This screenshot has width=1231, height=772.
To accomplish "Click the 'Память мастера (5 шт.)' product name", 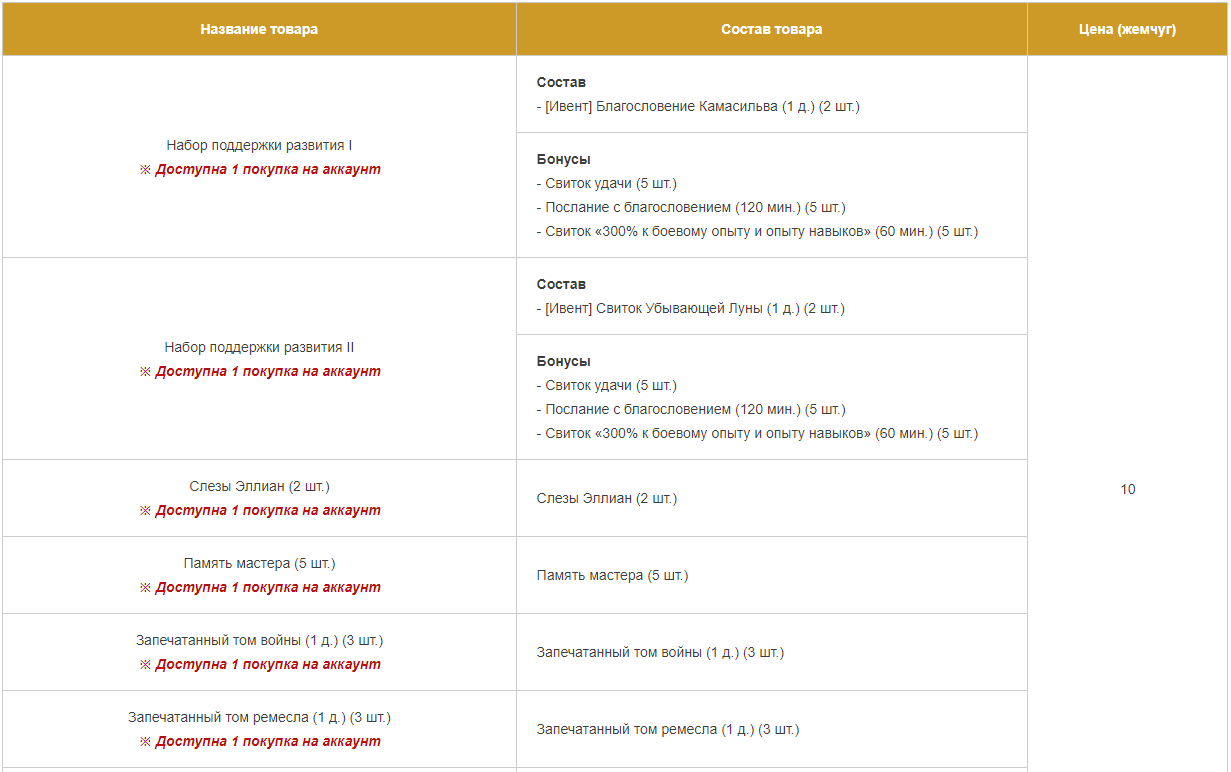I will [259, 563].
